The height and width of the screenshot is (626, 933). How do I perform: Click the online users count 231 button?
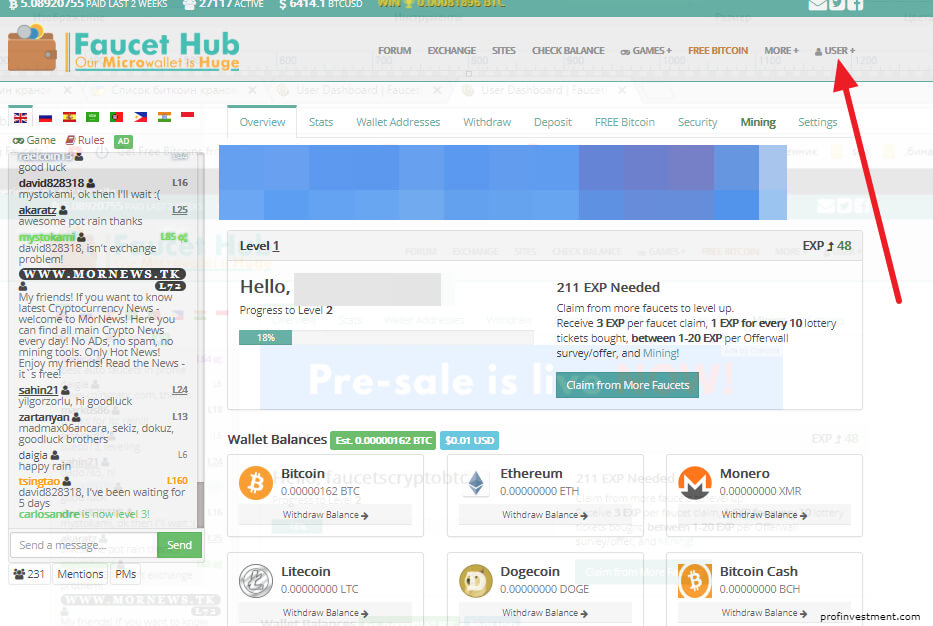pos(30,574)
